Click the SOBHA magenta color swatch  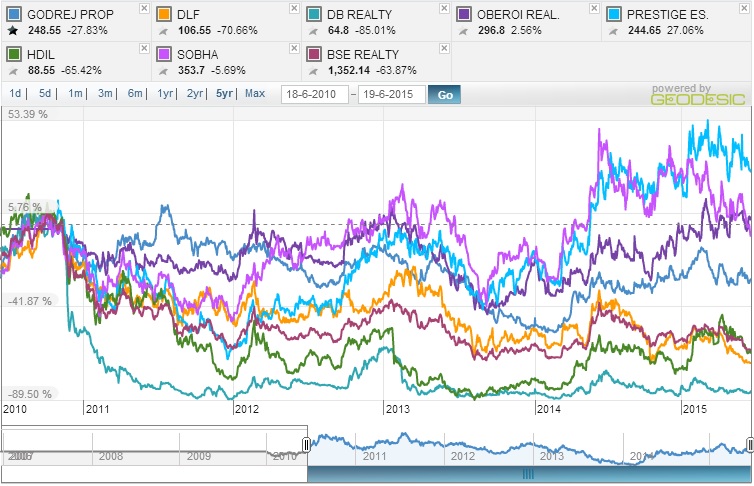[x=163, y=55]
